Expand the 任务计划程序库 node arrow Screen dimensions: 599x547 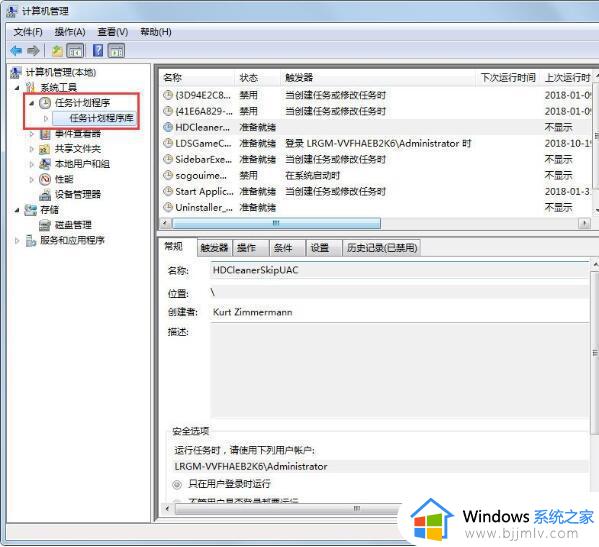(45, 118)
